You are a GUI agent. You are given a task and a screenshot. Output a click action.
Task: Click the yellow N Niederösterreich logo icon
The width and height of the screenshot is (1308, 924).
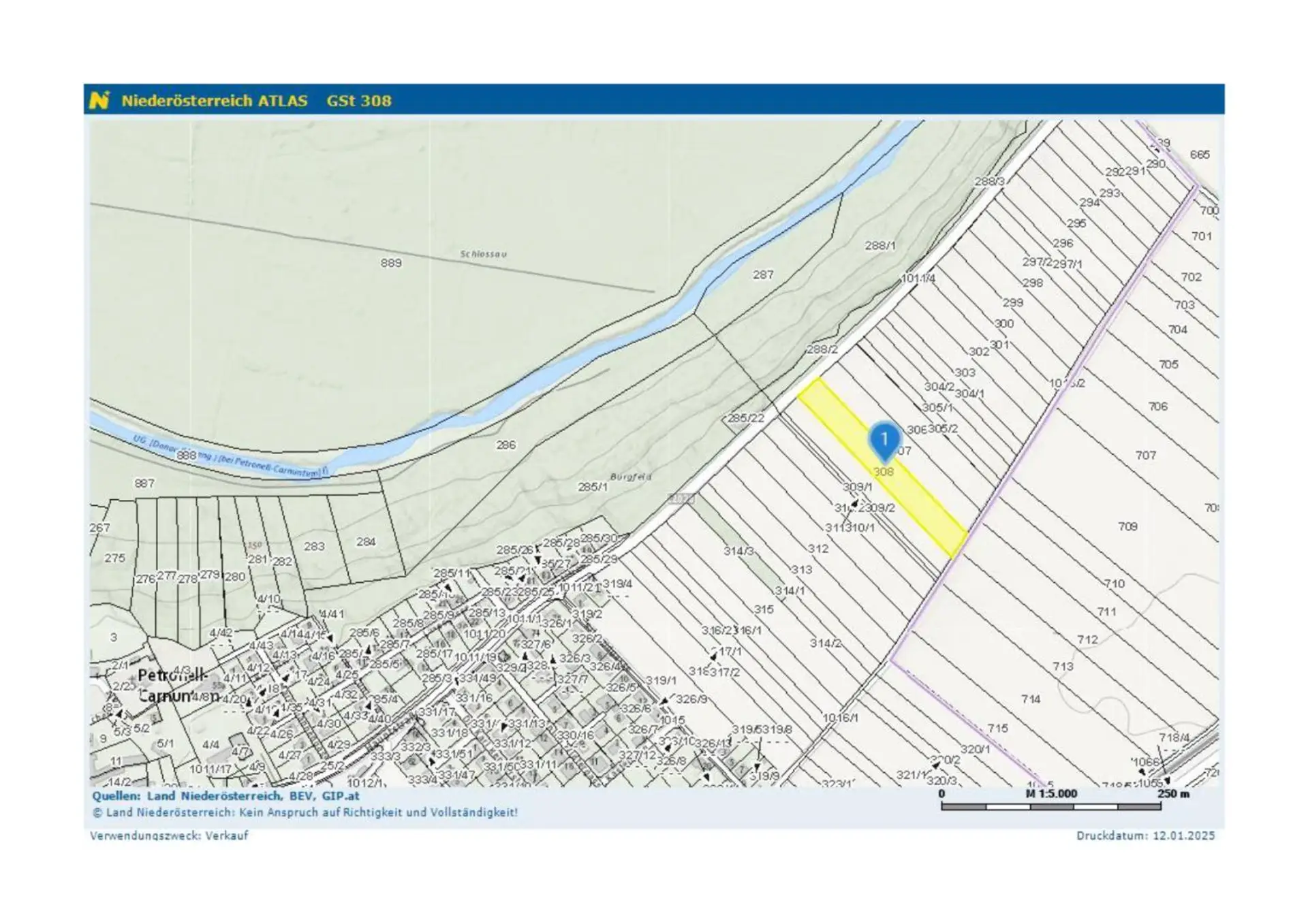click(x=99, y=100)
